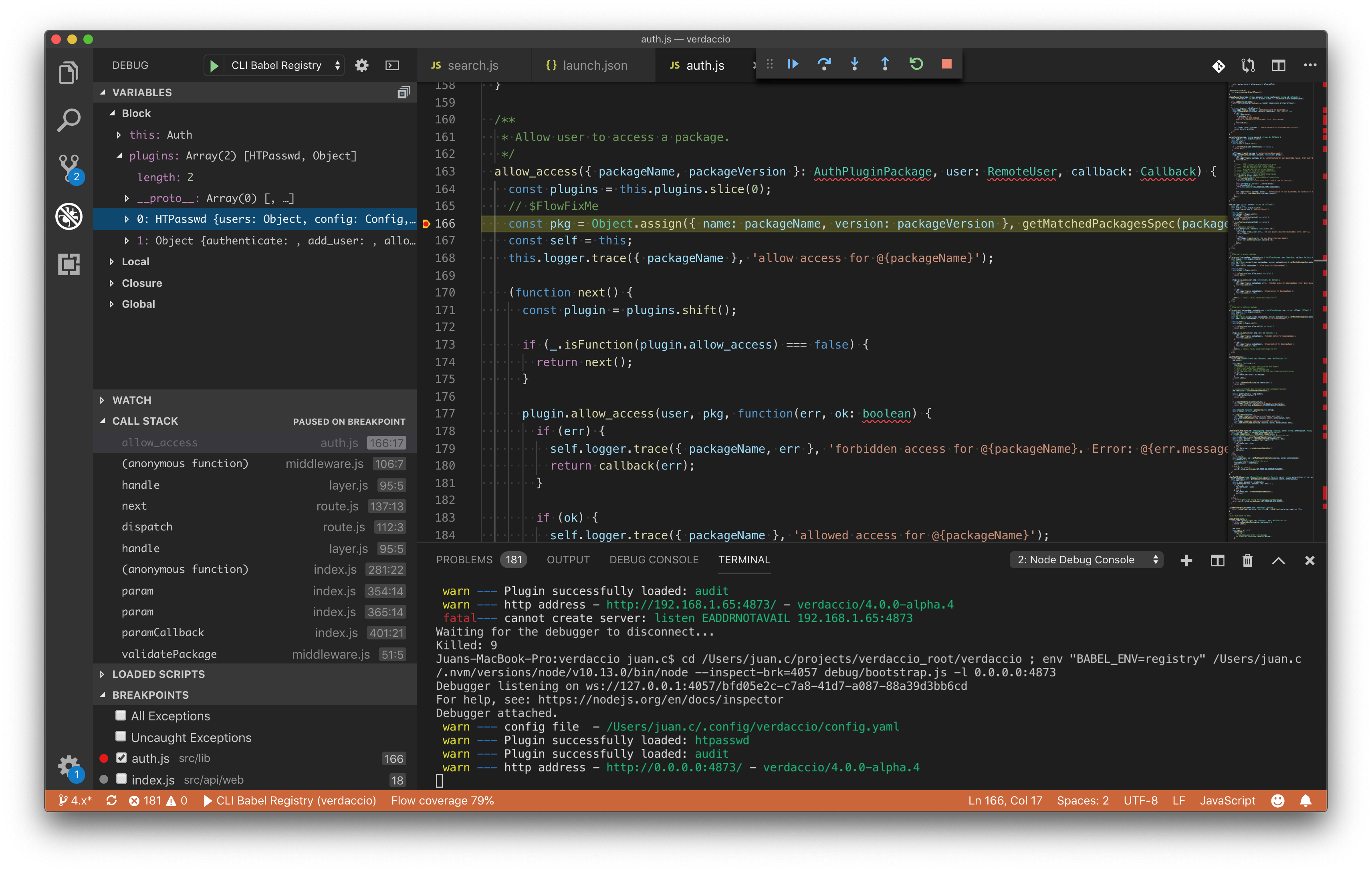Kill terminal with the trash icon
This screenshot has height=871, width=1372.
point(1247,561)
